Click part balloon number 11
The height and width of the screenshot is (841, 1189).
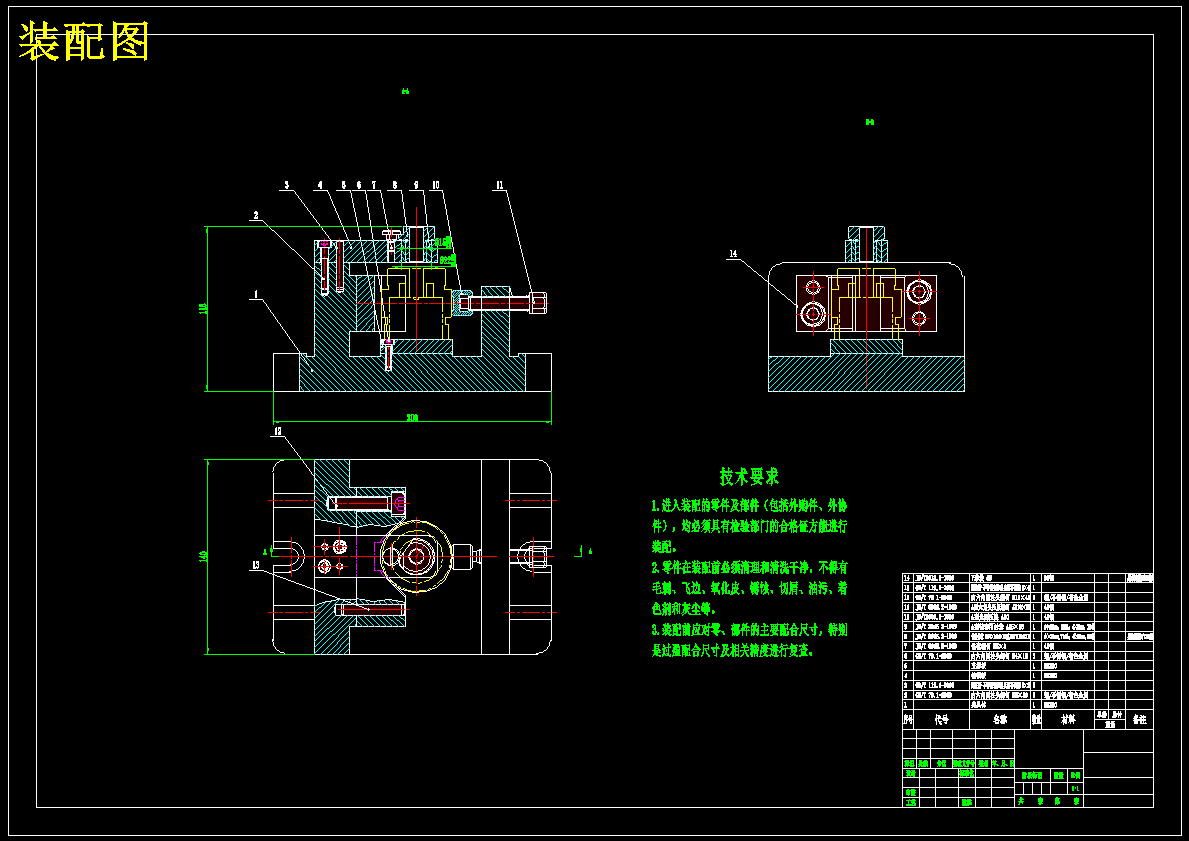pos(500,184)
